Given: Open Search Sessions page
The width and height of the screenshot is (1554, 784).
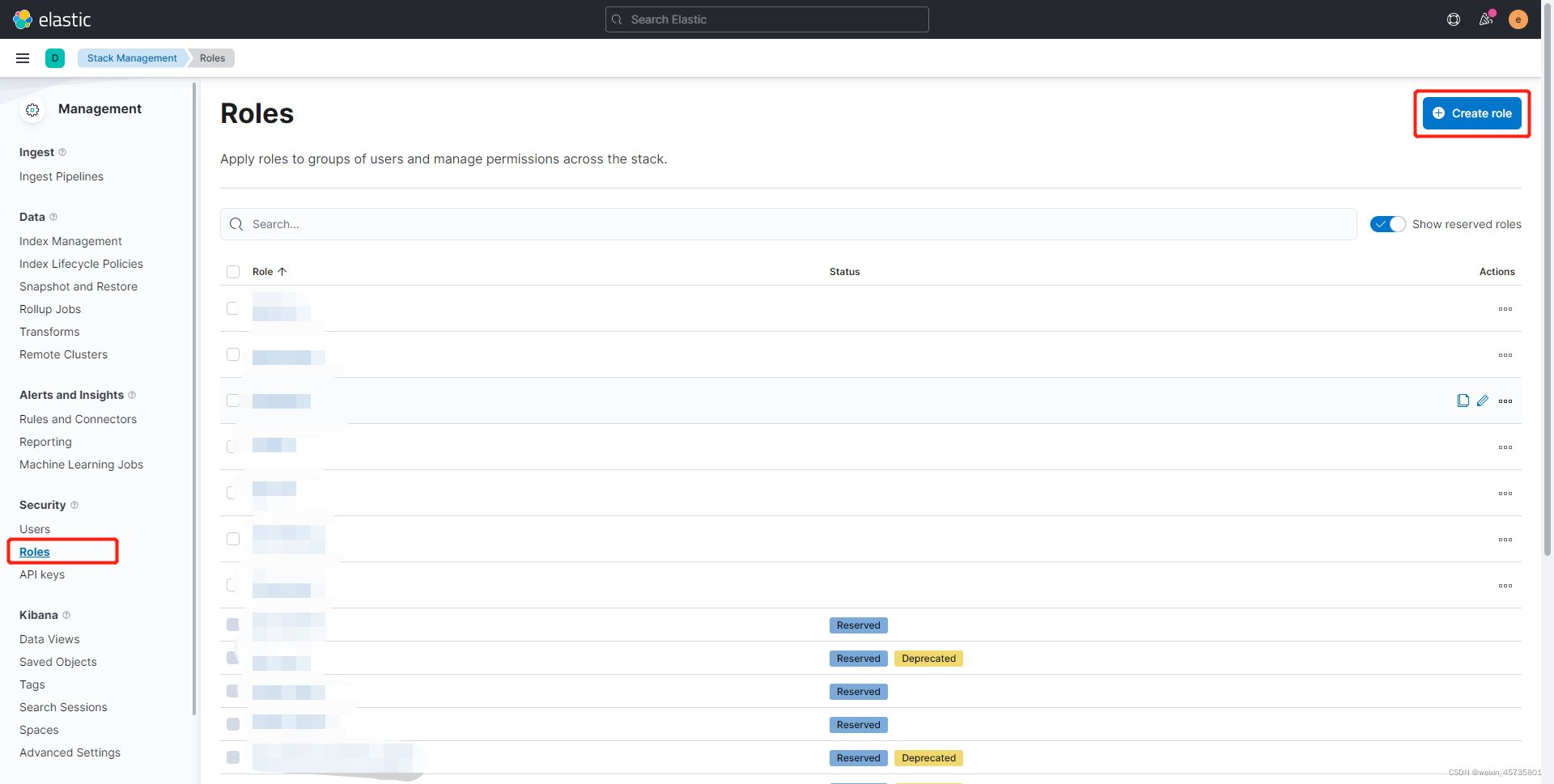Looking at the screenshot, I should (x=63, y=707).
